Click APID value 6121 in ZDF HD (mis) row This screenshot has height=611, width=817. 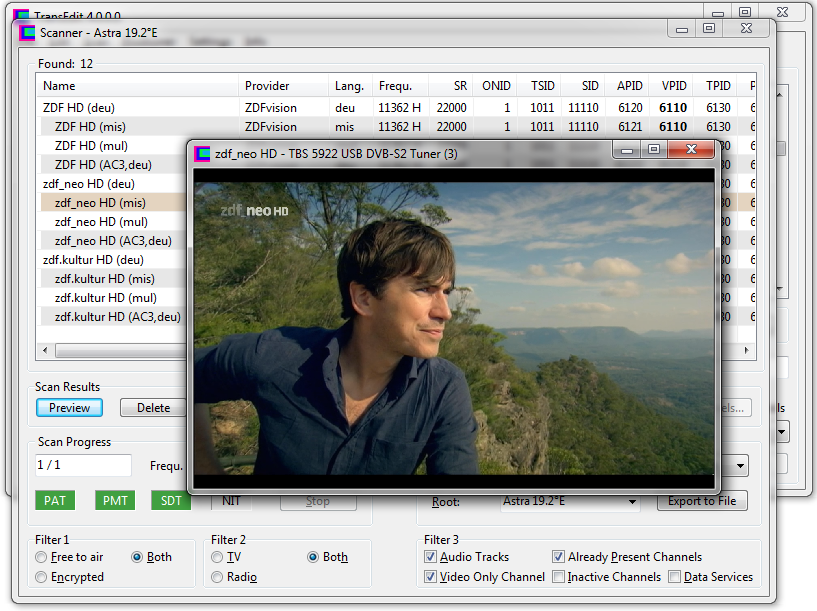(630, 127)
